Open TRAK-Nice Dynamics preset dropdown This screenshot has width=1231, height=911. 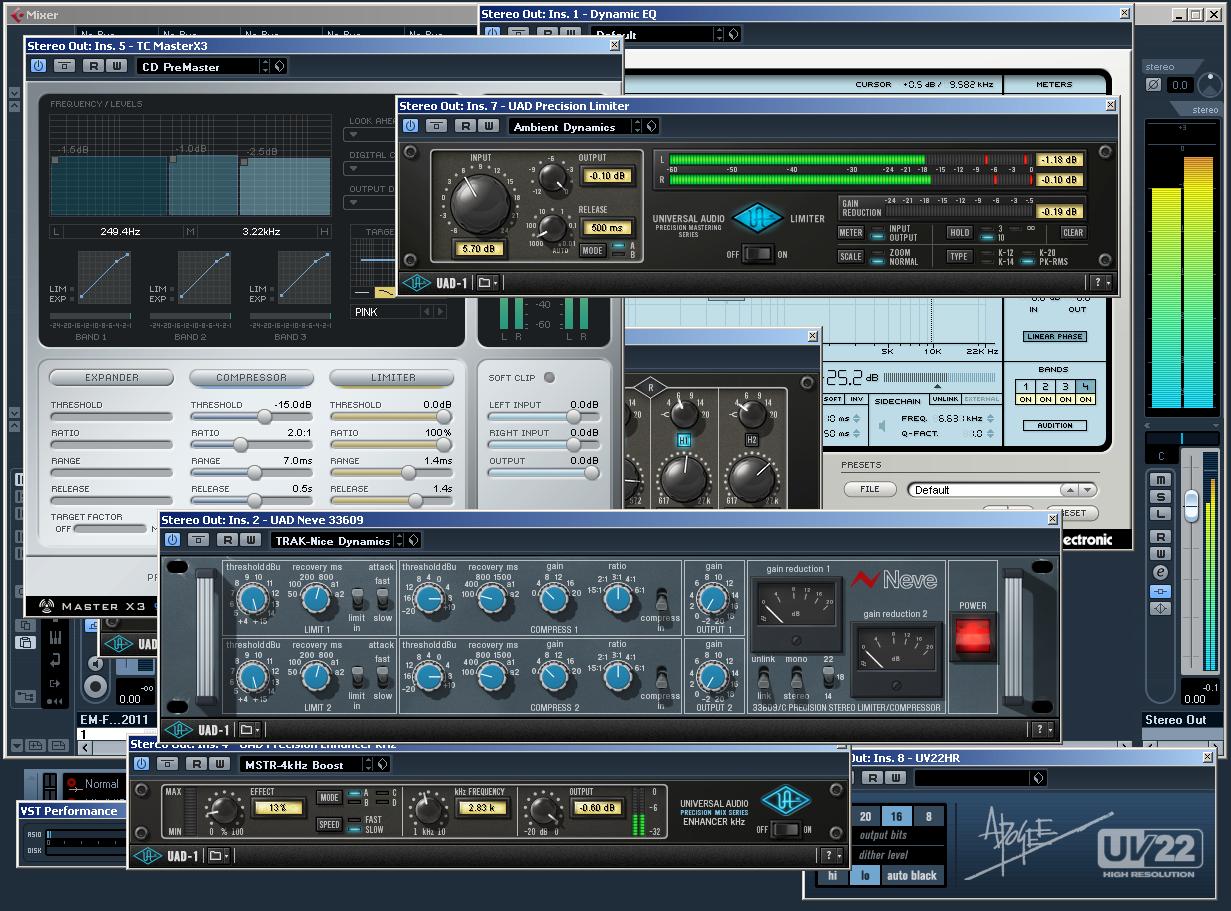[399, 540]
